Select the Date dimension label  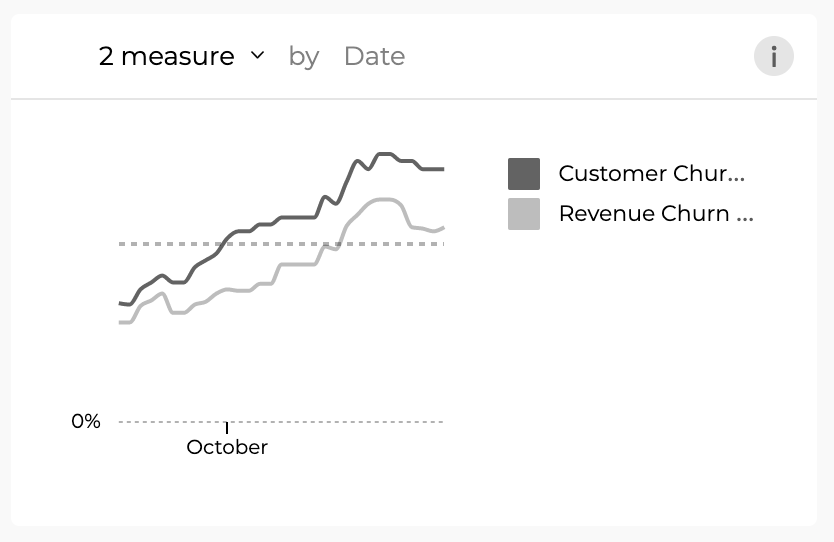pos(374,56)
